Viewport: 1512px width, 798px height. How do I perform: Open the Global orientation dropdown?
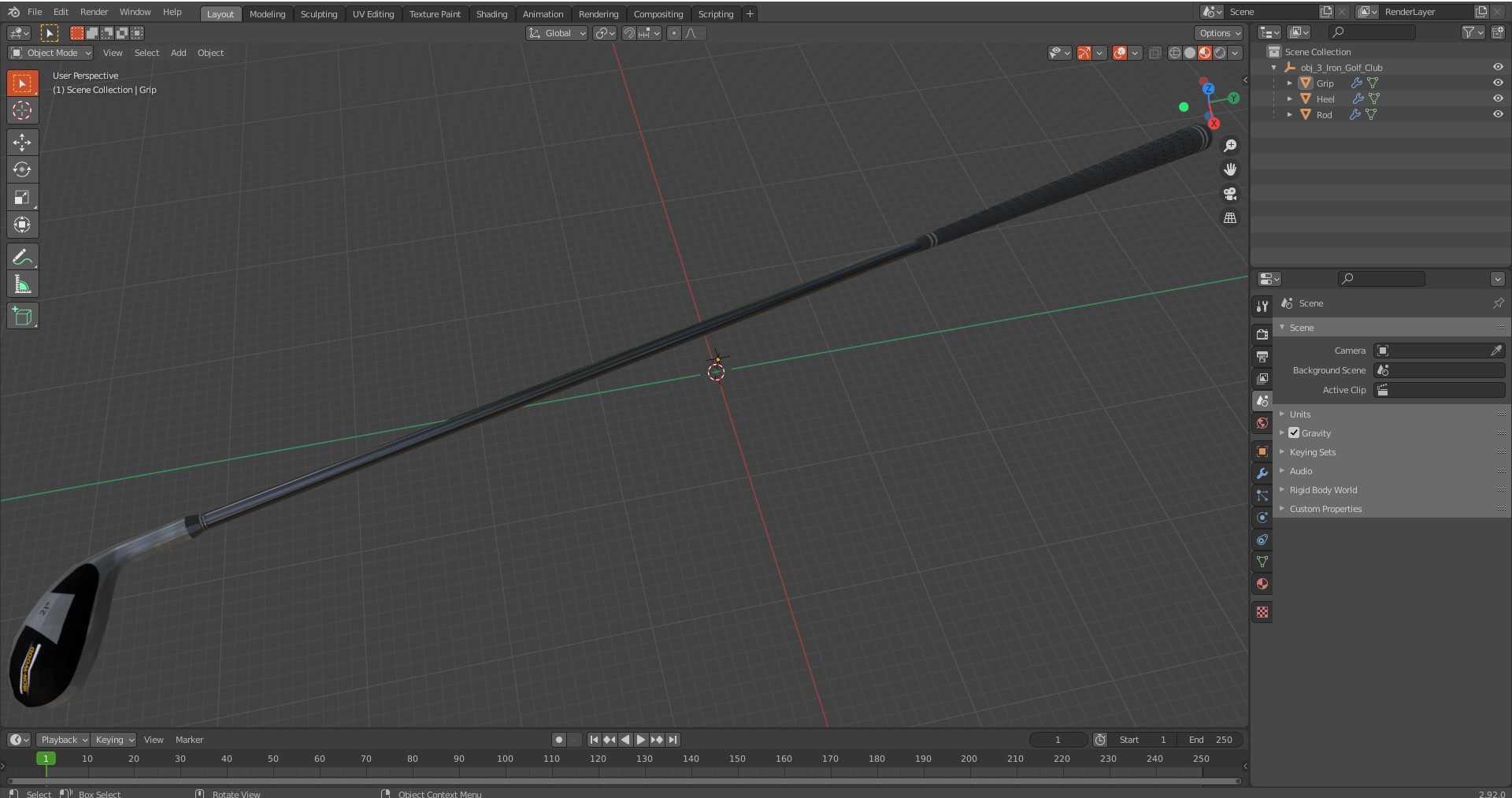click(x=557, y=33)
